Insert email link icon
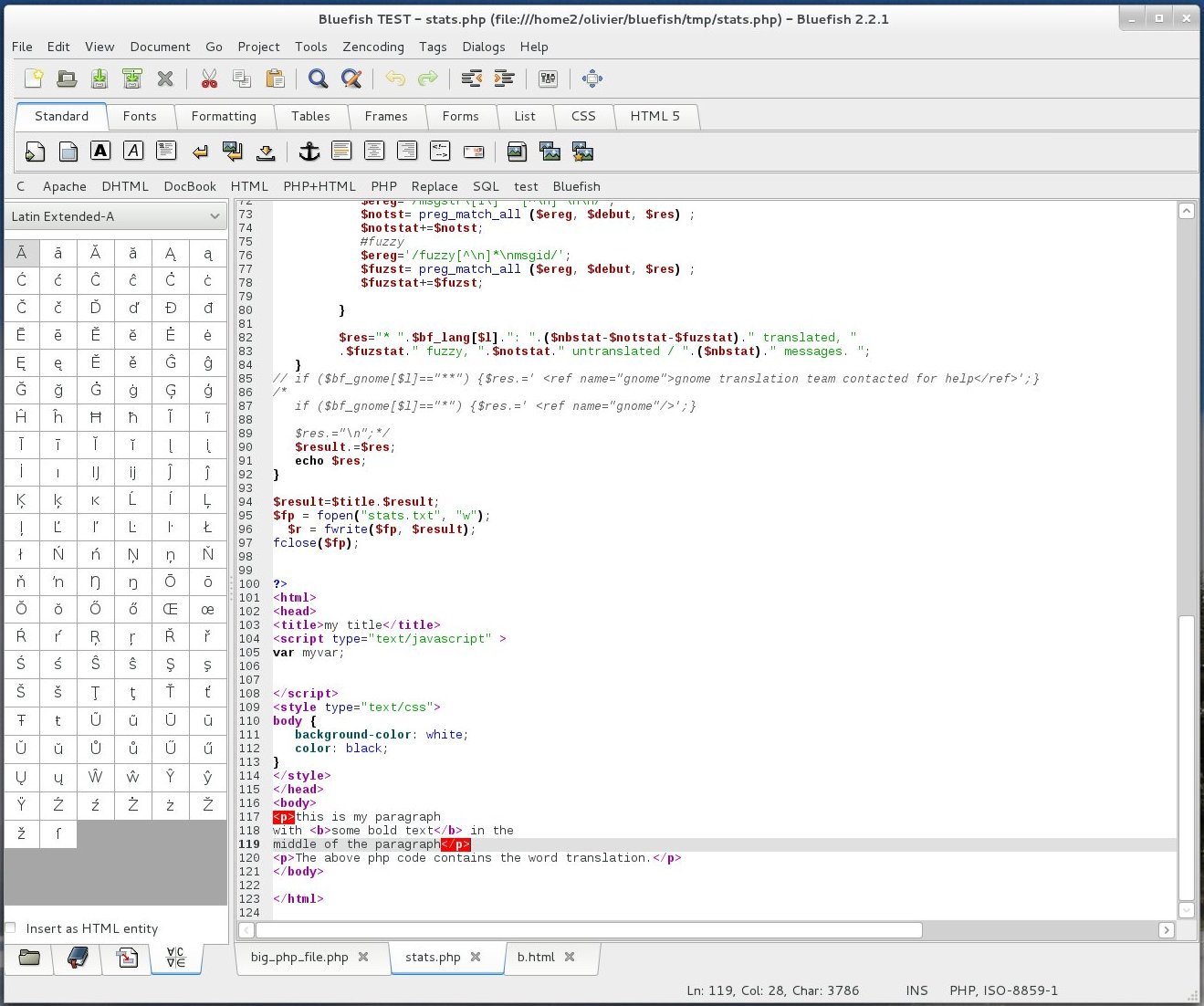This screenshot has width=1204, height=1006. coord(474,152)
